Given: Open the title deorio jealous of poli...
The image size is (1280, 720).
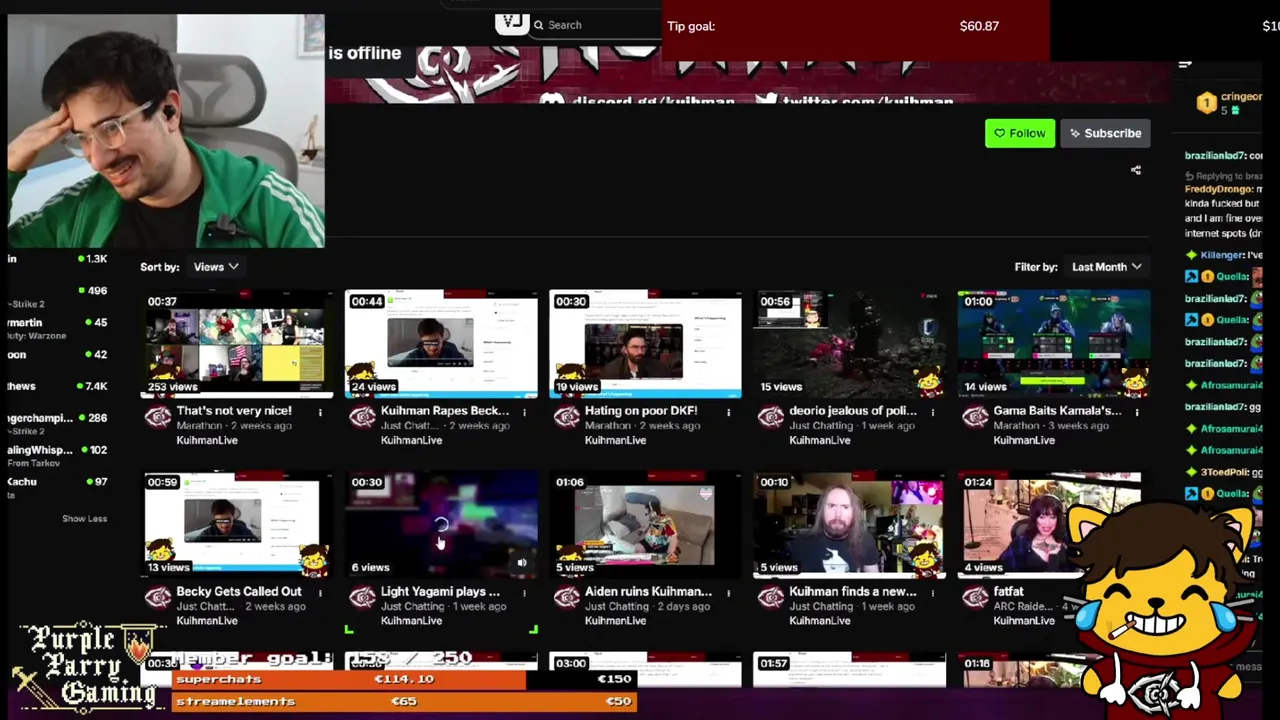Looking at the screenshot, I should pyautogui.click(x=853, y=411).
